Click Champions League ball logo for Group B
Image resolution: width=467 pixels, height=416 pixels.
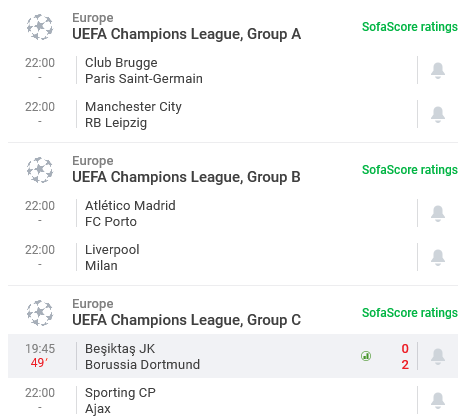coord(40,170)
